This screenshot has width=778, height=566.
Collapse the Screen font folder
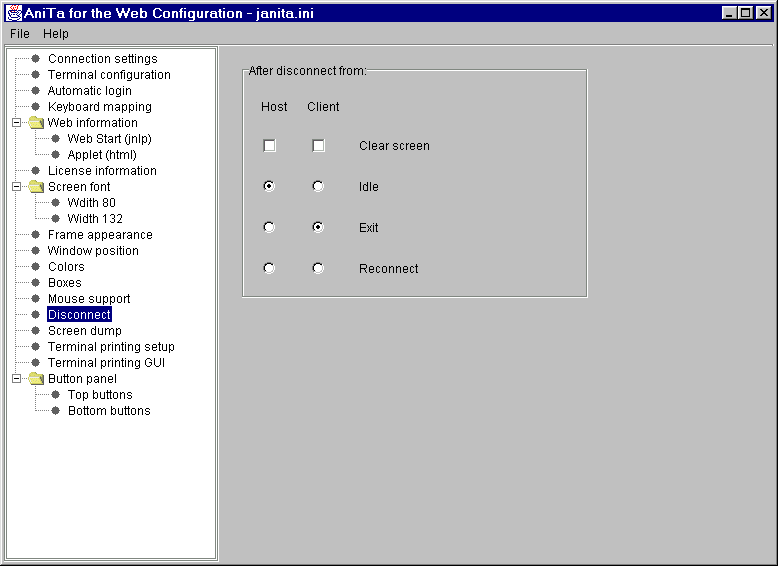(16, 187)
